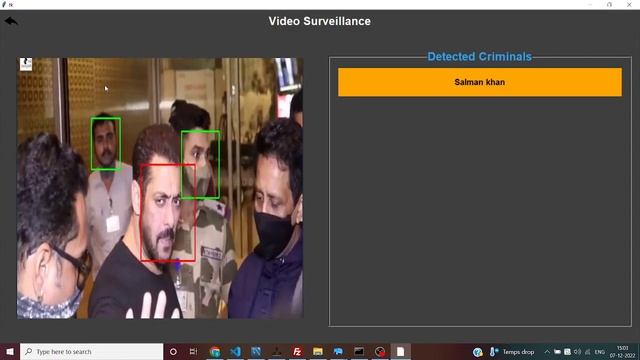Screen dimensions: 640x360
Task: Restore down the tk window
Action: (x=609, y=4)
